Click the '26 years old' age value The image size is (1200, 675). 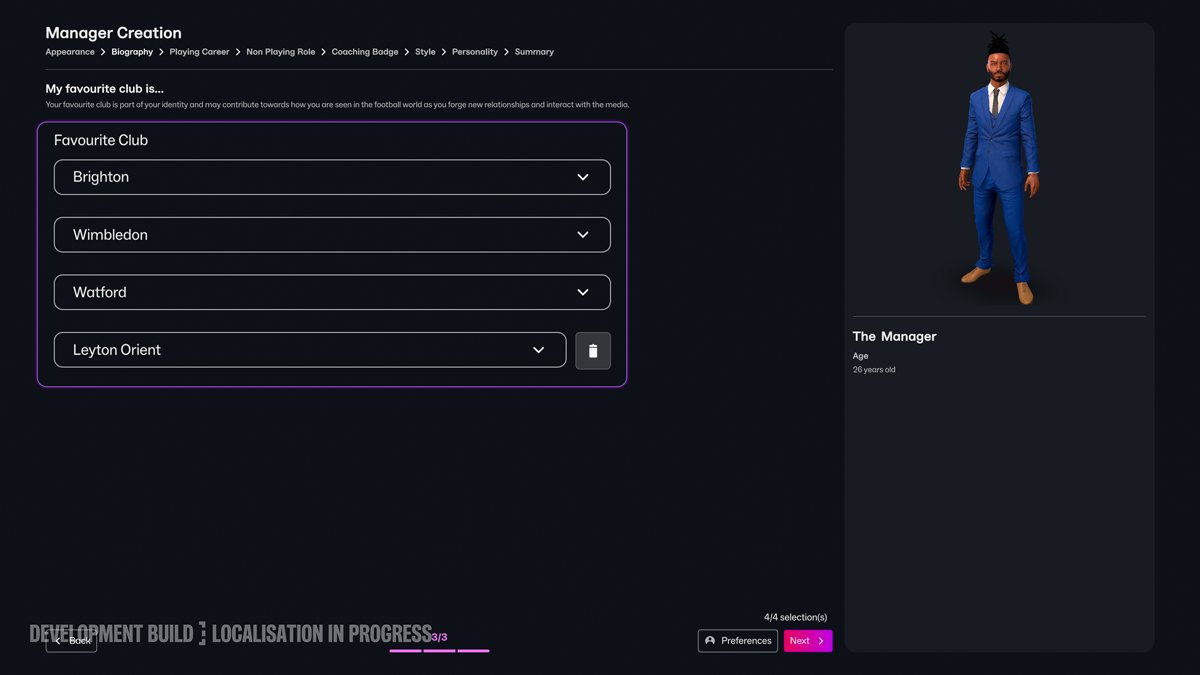(874, 370)
